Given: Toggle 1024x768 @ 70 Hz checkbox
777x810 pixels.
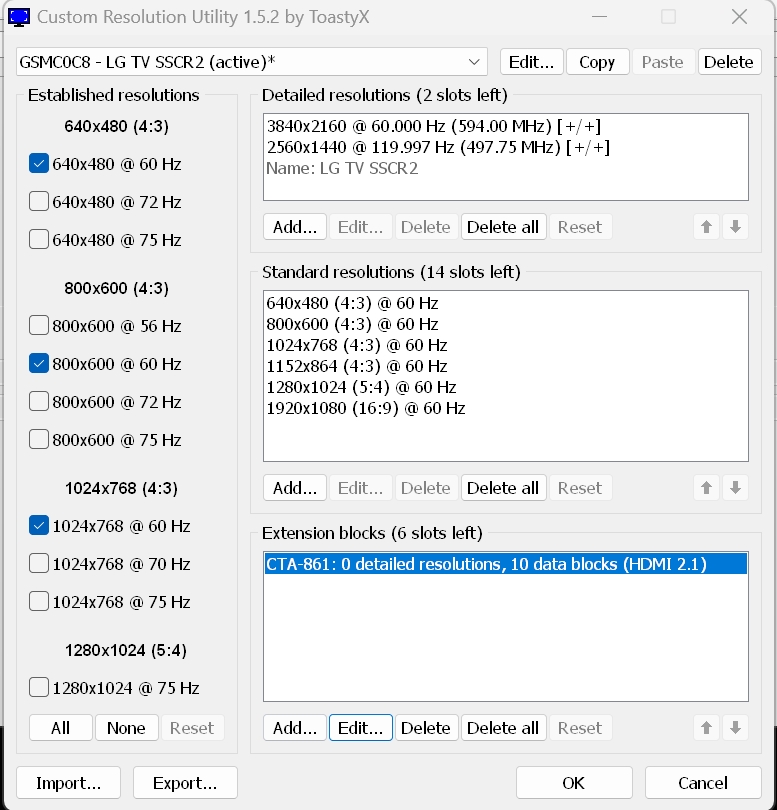Looking at the screenshot, I should [39, 564].
